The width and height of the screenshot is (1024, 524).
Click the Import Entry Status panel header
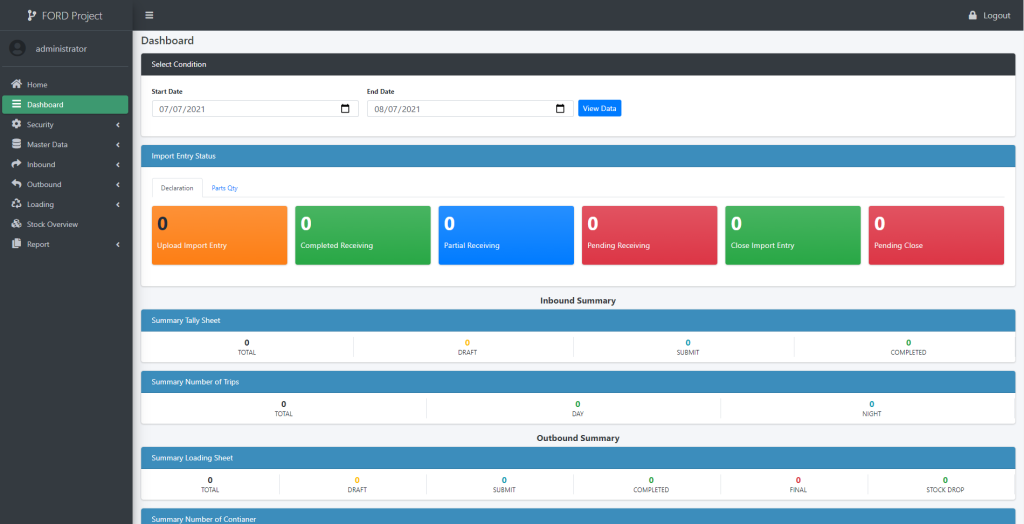click(x=578, y=156)
